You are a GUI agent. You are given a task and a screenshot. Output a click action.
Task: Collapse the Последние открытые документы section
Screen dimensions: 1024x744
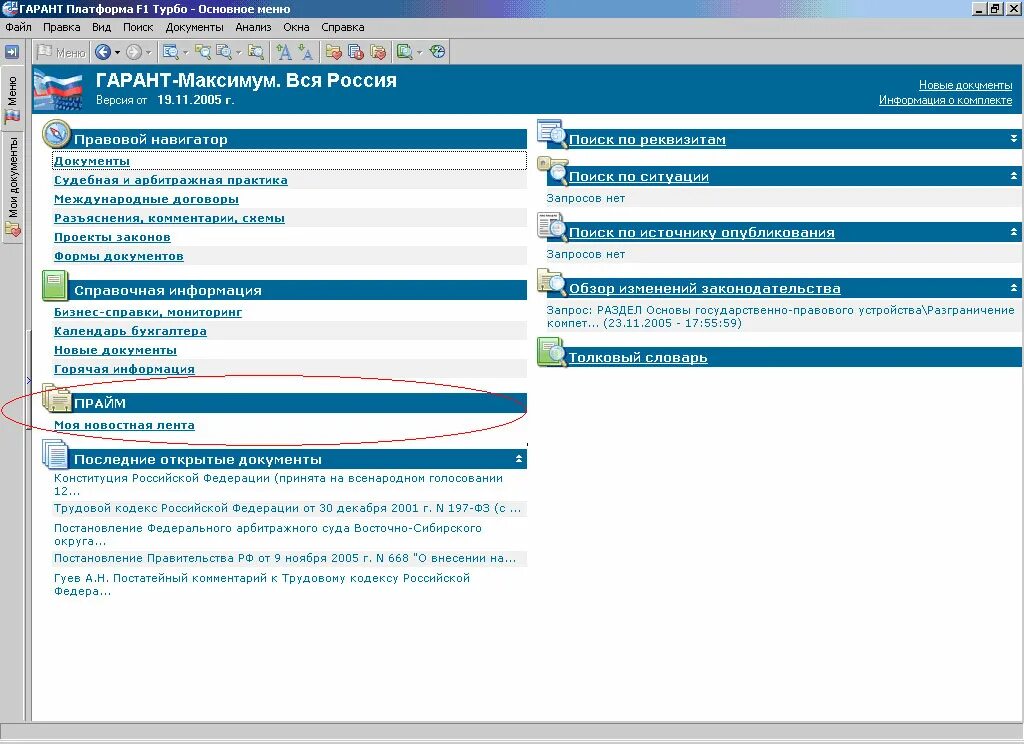(x=519, y=459)
